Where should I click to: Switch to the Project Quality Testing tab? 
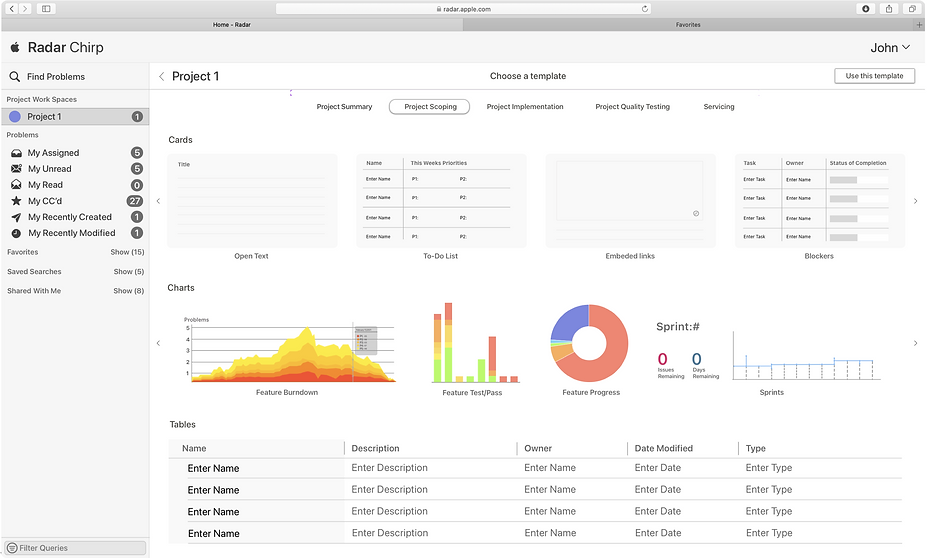[x=633, y=107]
